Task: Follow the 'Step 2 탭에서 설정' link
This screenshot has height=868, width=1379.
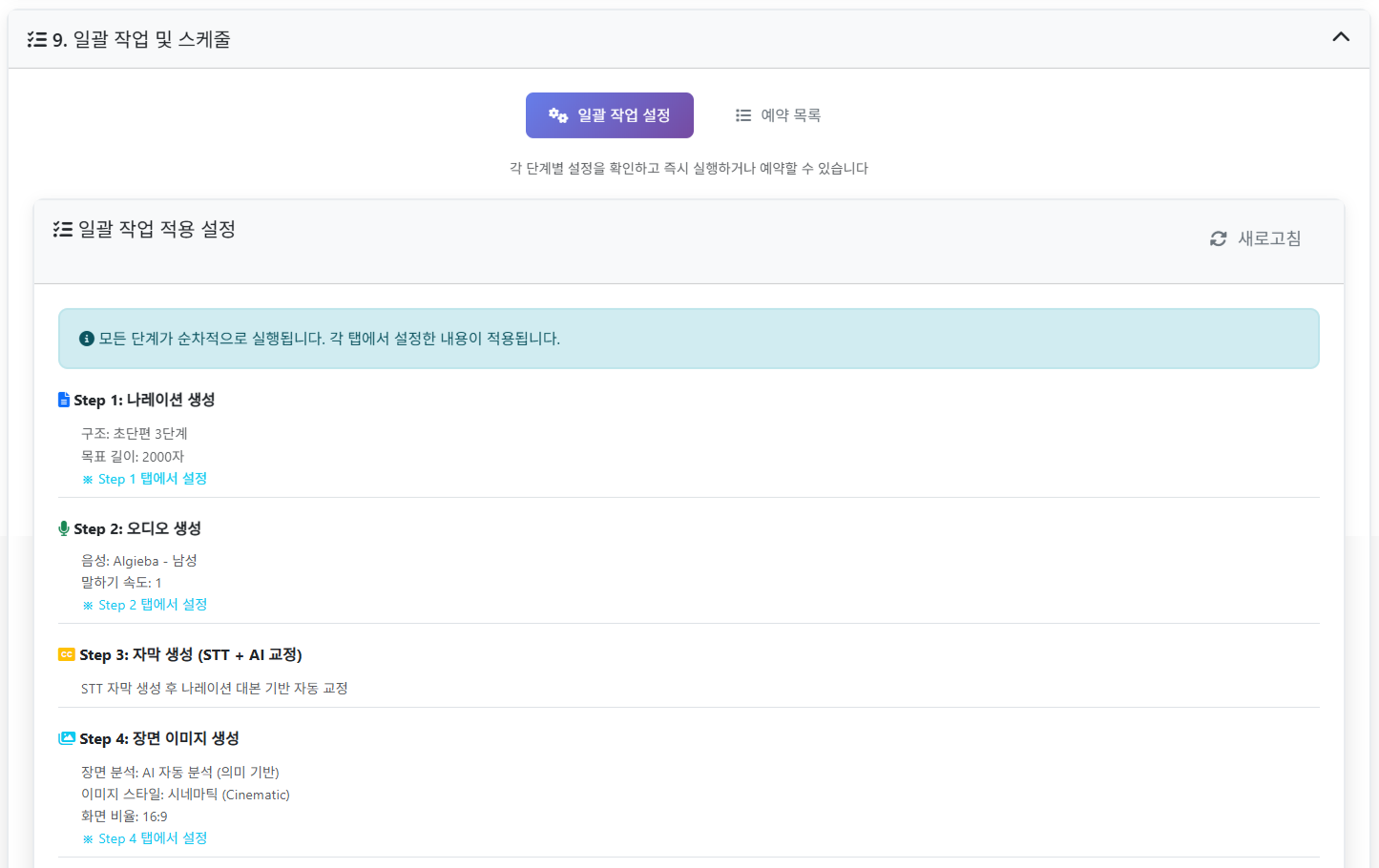Action: [x=145, y=605]
